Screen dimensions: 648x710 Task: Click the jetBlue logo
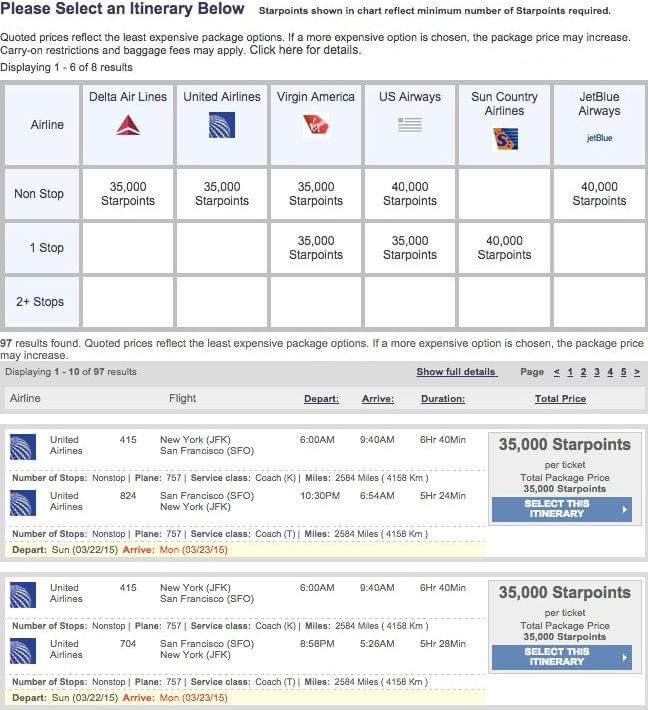(599, 138)
